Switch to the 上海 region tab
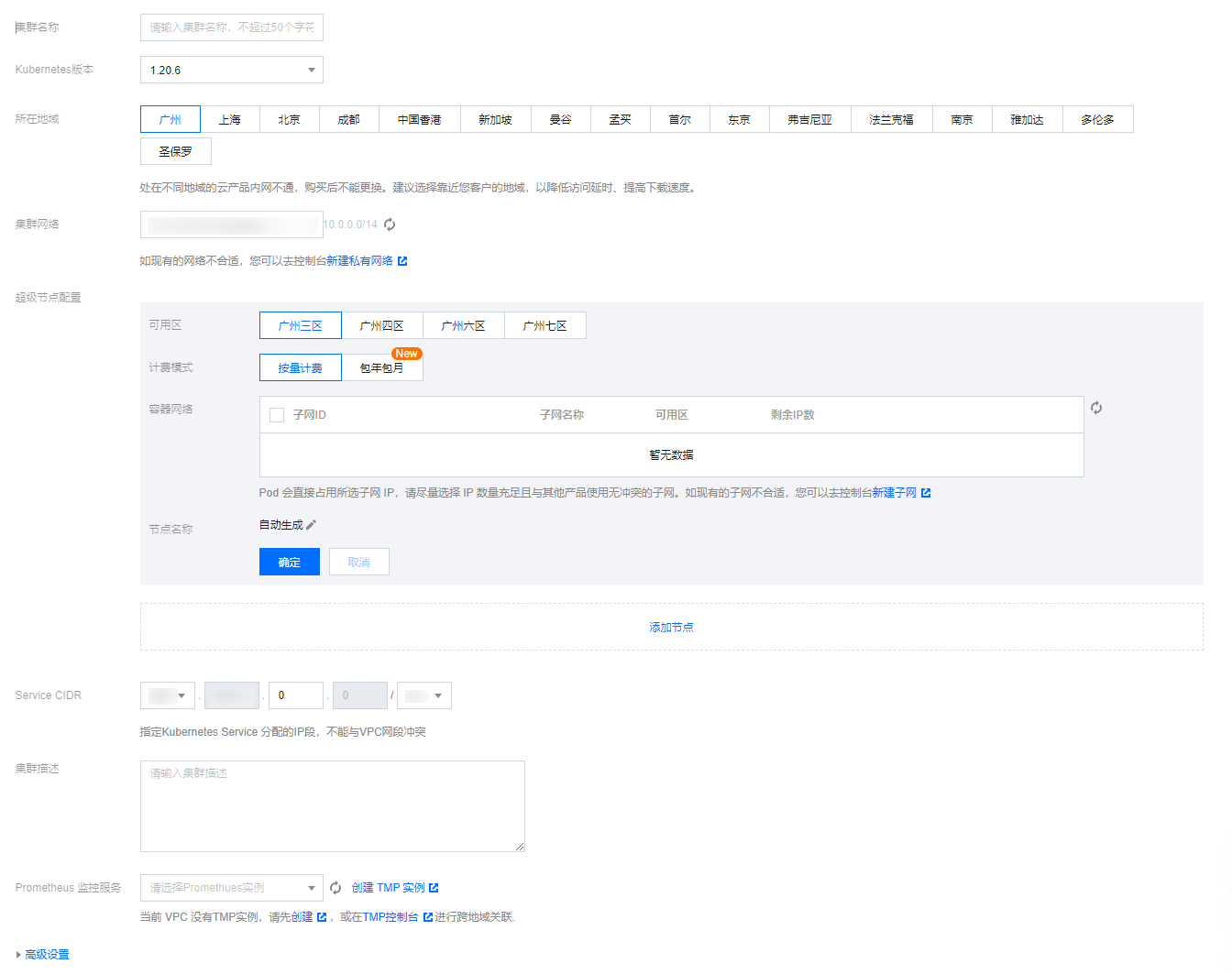 [x=230, y=118]
